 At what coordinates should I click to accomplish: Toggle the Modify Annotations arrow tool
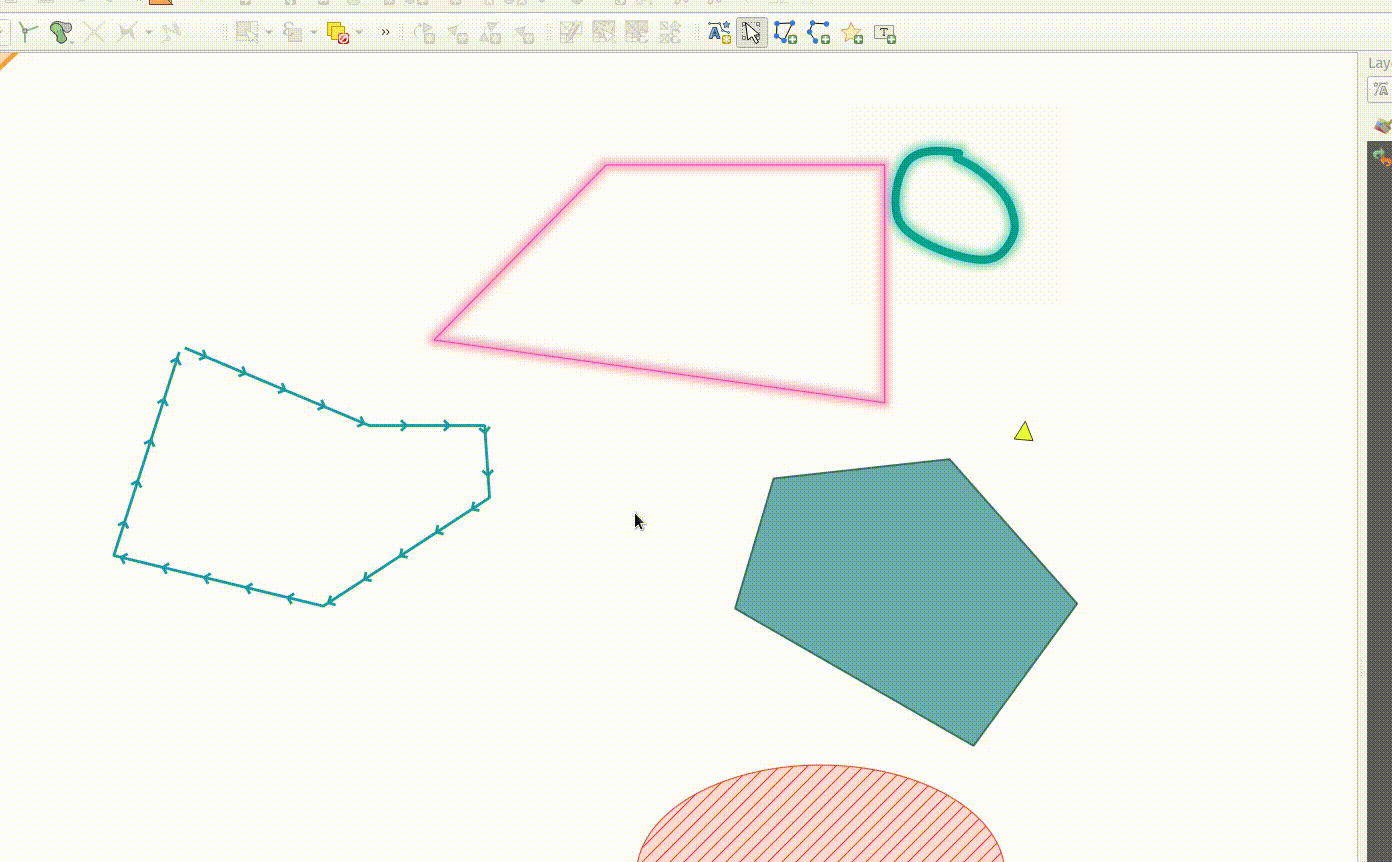752,33
